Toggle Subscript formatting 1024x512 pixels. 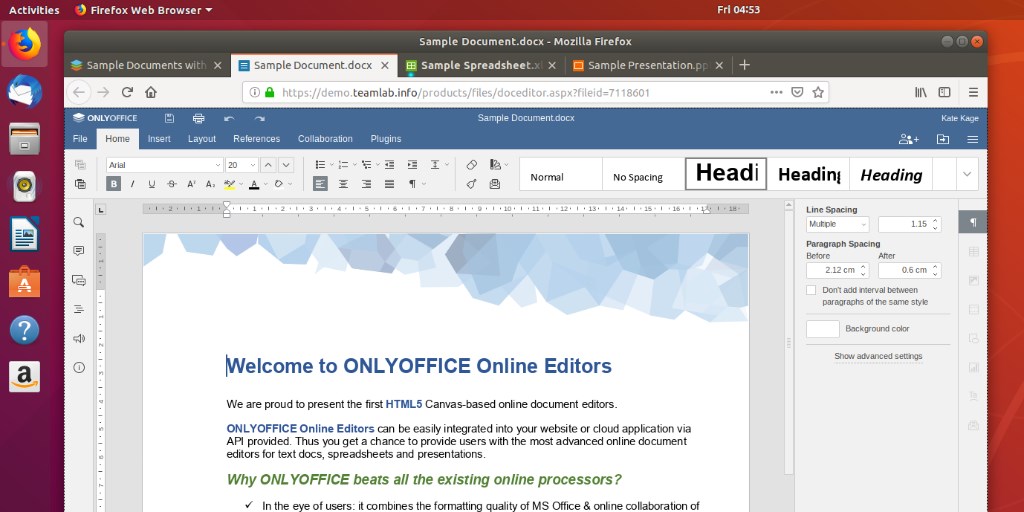[210, 184]
